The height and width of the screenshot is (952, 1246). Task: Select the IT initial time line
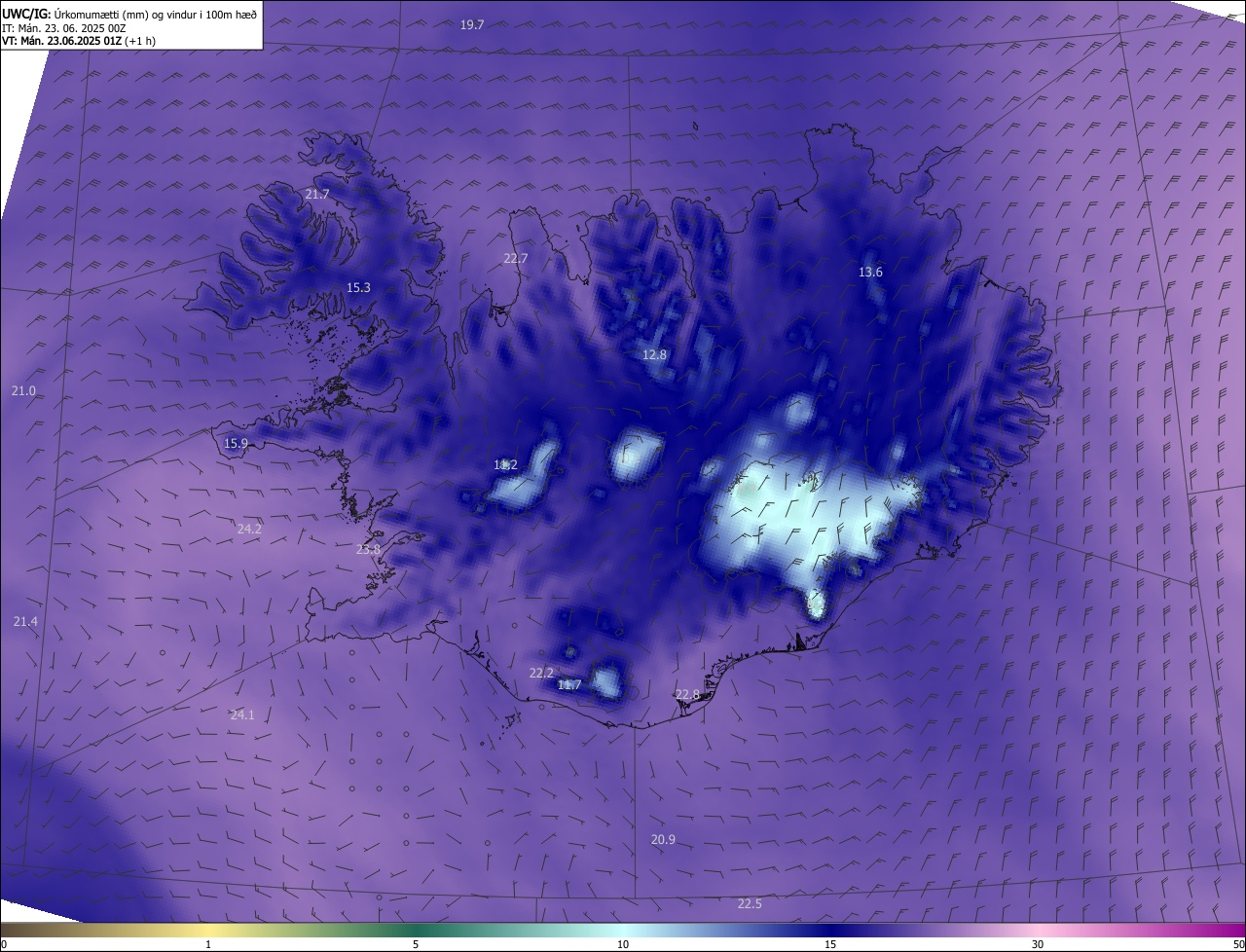coord(64,28)
